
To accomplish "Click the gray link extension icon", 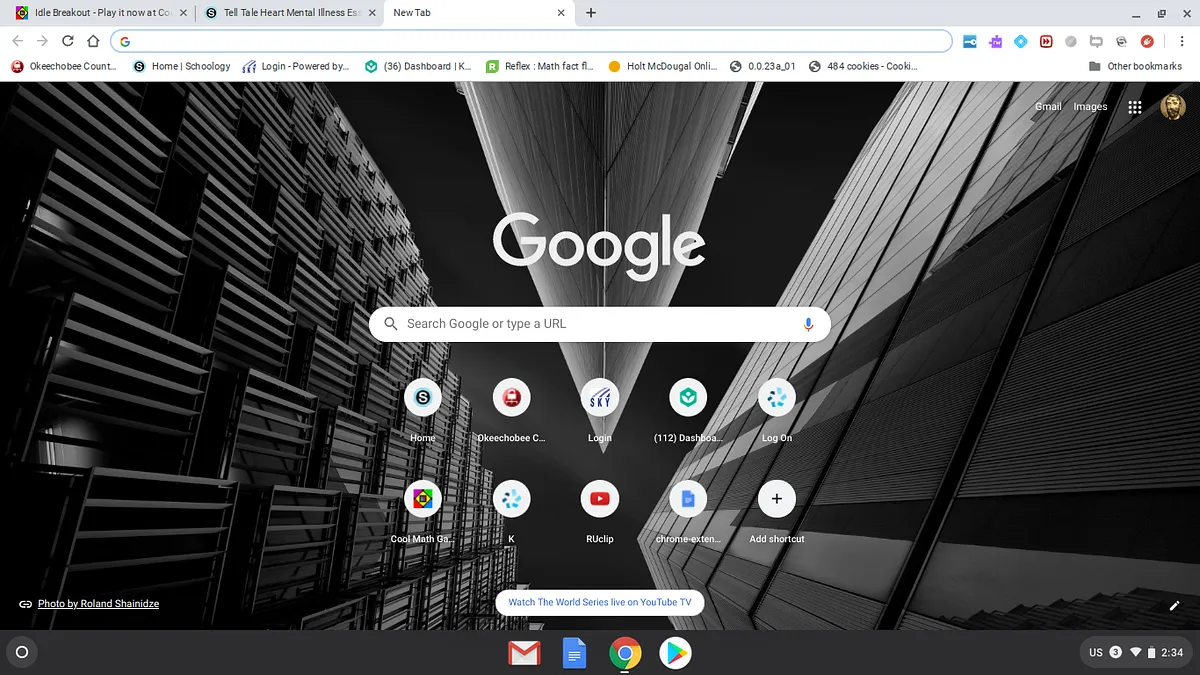I will pos(1071,41).
